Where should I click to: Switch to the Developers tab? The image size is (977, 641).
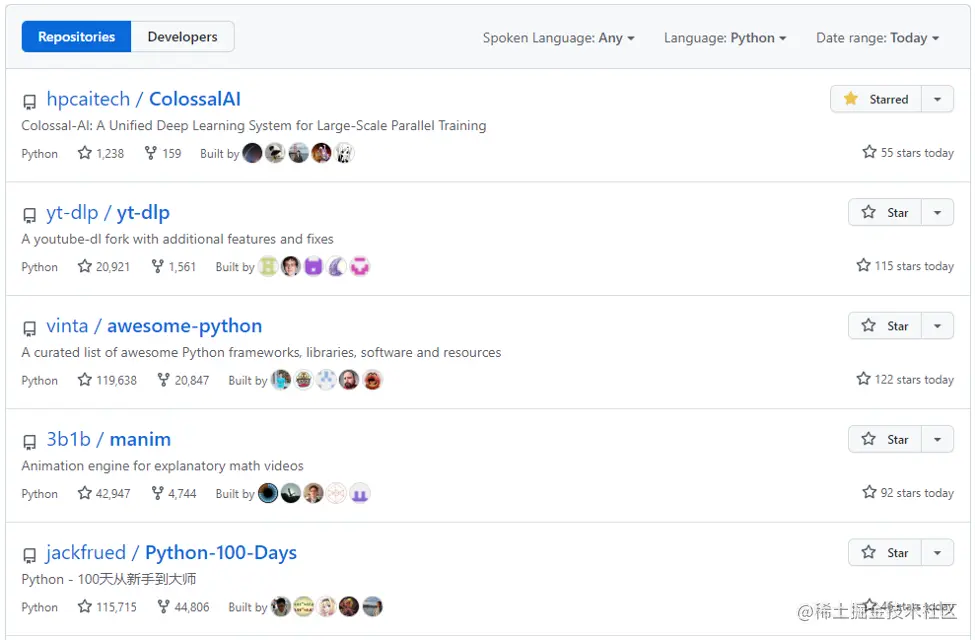[183, 37]
